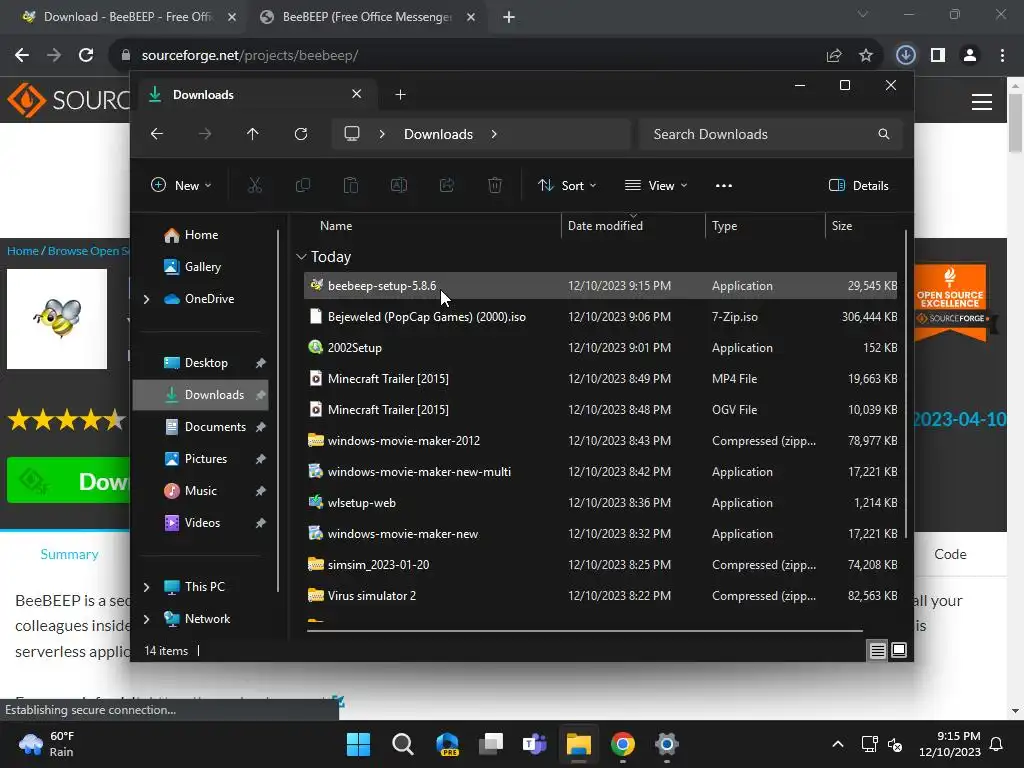Select Bejeweled (PopCap Games) (2000).iso file

click(x=600, y=317)
